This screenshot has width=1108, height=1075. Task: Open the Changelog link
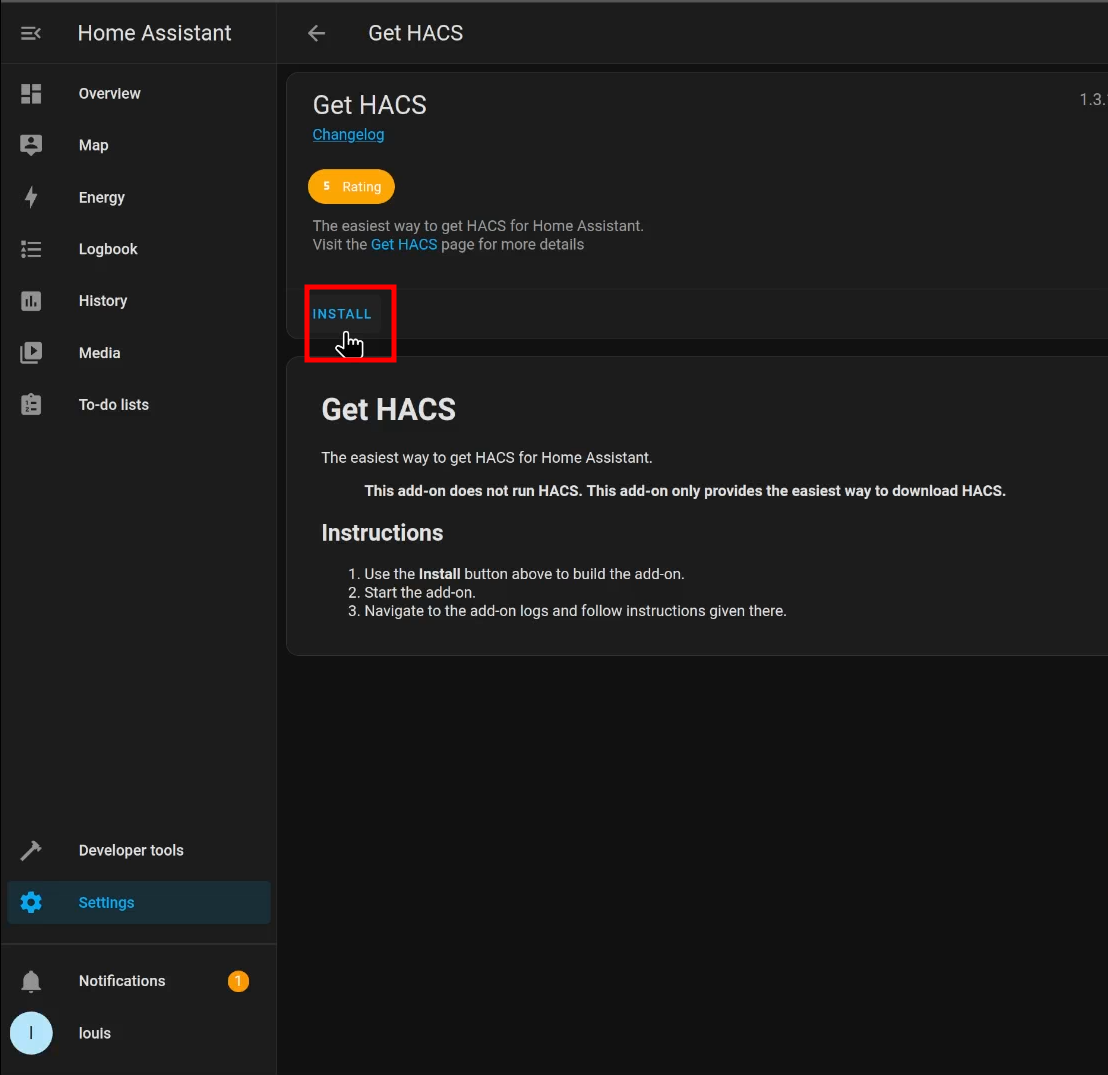pos(348,134)
